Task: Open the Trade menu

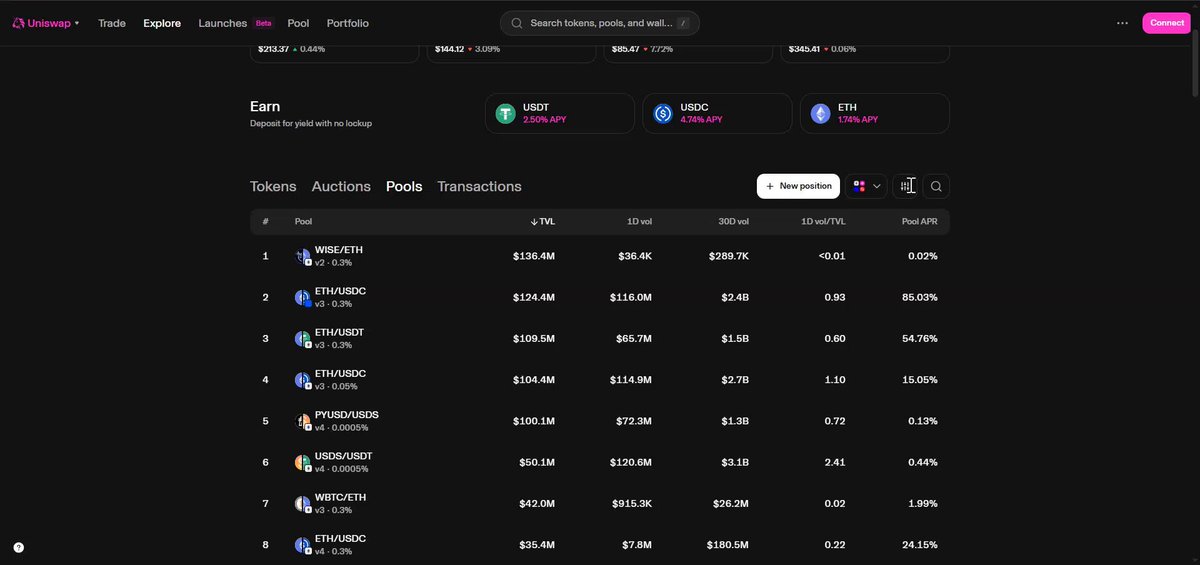Action: tap(112, 23)
